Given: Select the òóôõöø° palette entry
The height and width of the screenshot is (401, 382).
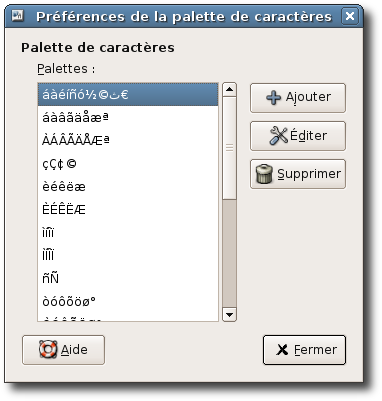Looking at the screenshot, I should (128, 302).
